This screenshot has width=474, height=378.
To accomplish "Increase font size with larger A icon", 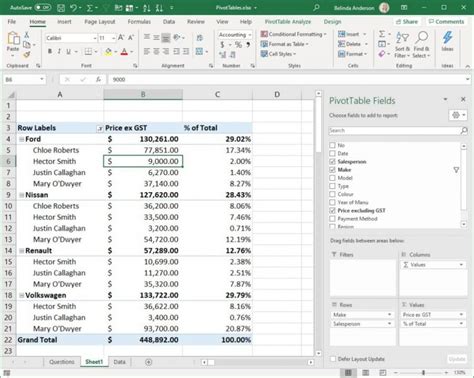I will coord(121,38).
